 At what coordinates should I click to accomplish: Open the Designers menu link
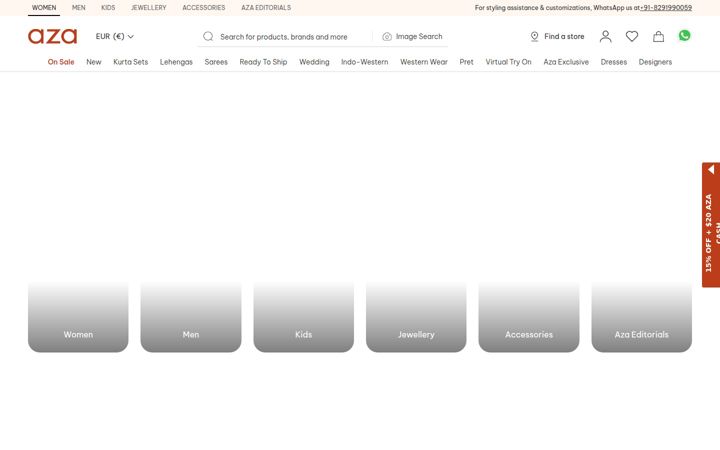655,62
